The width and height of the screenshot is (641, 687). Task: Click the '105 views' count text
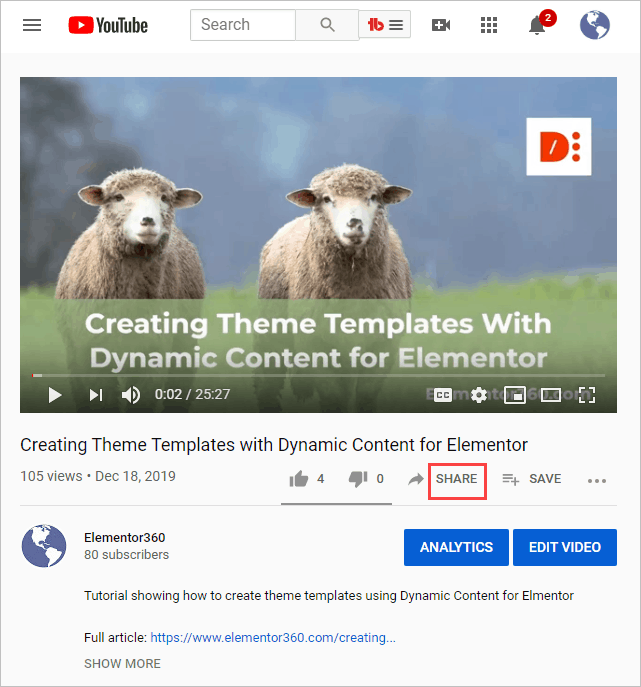[x=51, y=476]
